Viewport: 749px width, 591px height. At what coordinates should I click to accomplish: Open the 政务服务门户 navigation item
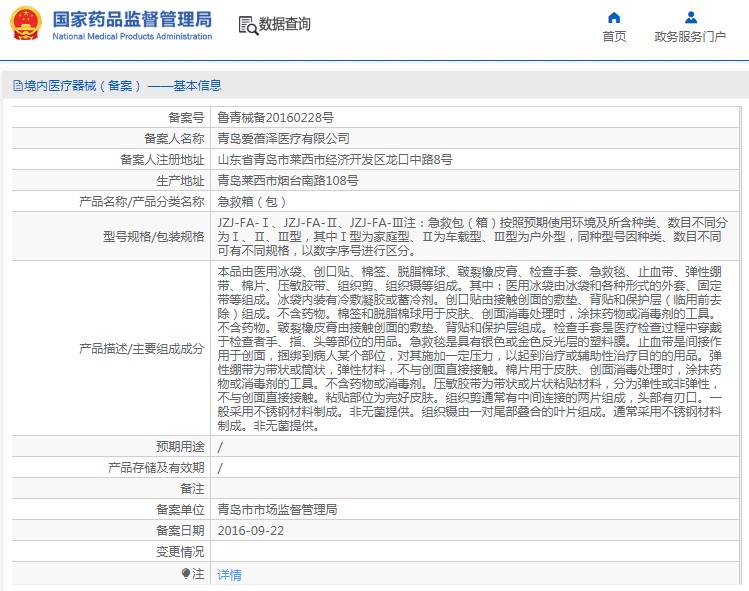[x=690, y=37]
